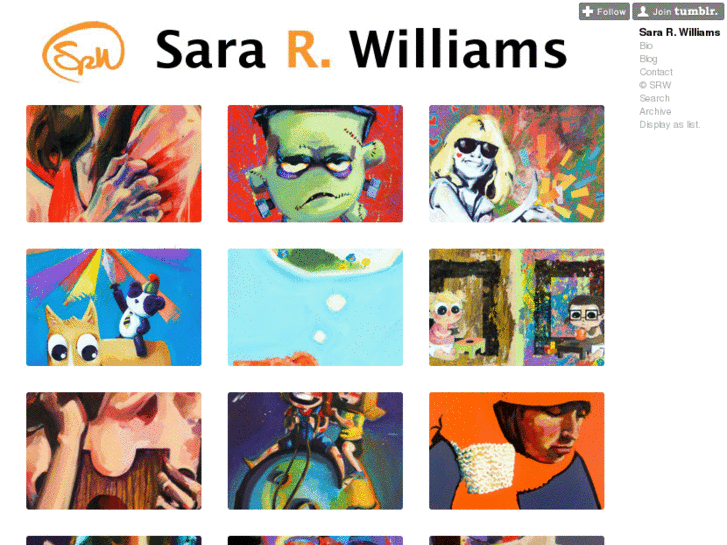Viewport: 727px width, 545px height.
Task: Open the kids sitting on globe painting
Action: [x=315, y=451]
